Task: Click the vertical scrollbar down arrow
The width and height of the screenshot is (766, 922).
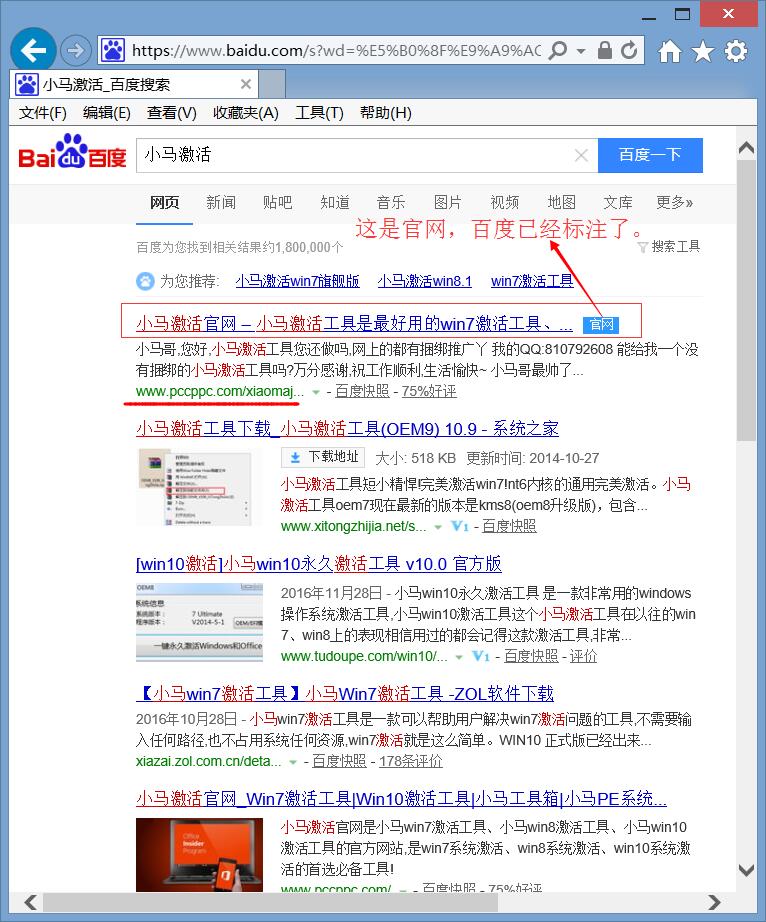Action: (747, 870)
